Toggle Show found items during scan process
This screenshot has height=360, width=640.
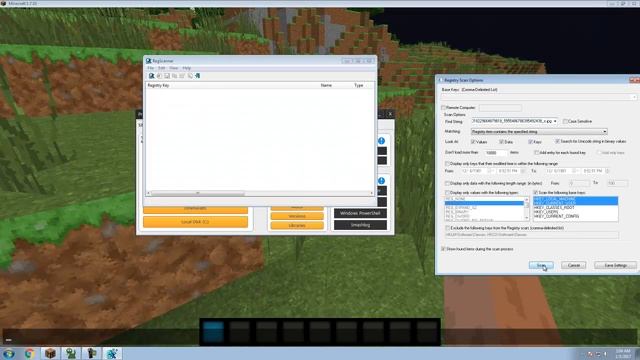coord(443,249)
